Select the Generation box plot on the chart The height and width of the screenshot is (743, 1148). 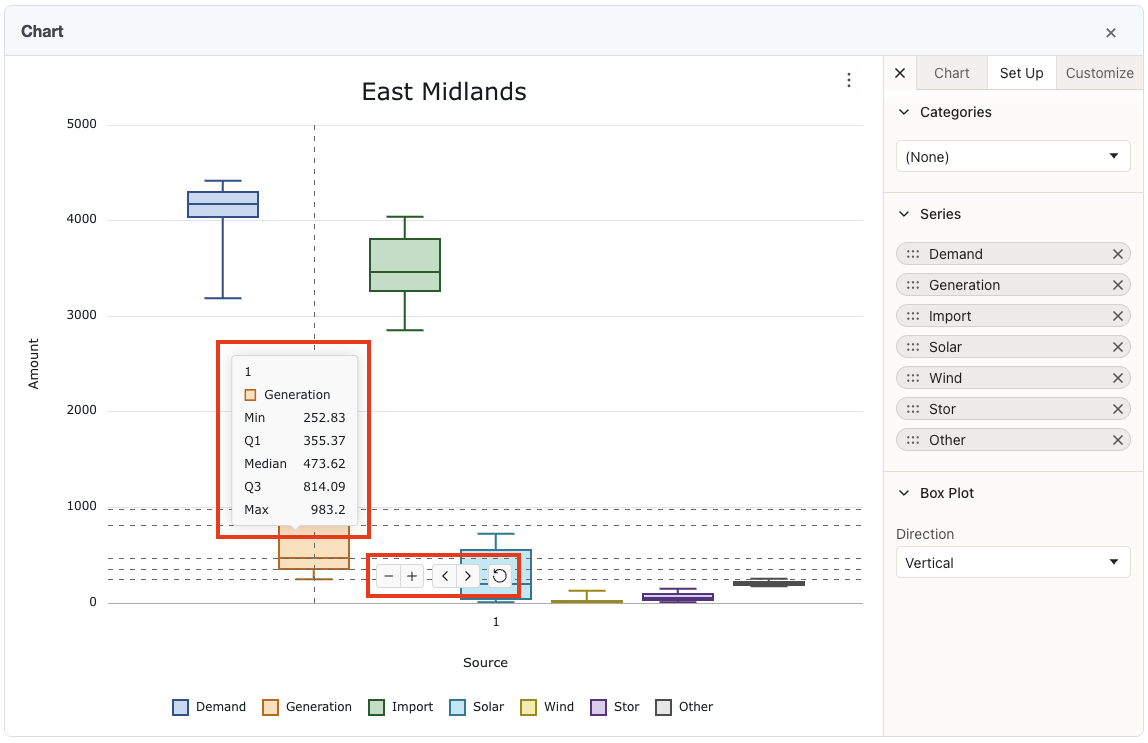[x=316, y=550]
